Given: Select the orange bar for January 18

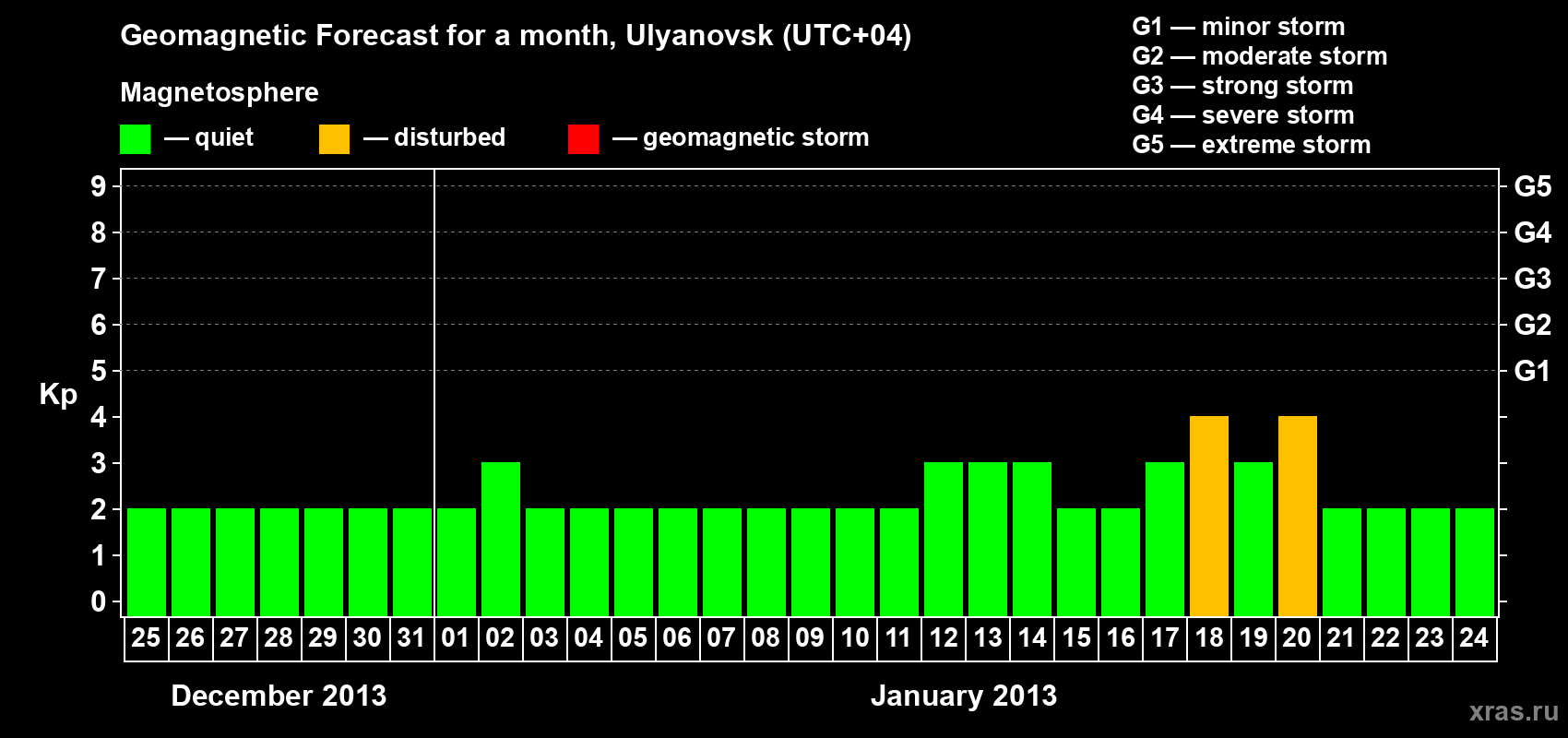Looking at the screenshot, I should click(x=1209, y=517).
